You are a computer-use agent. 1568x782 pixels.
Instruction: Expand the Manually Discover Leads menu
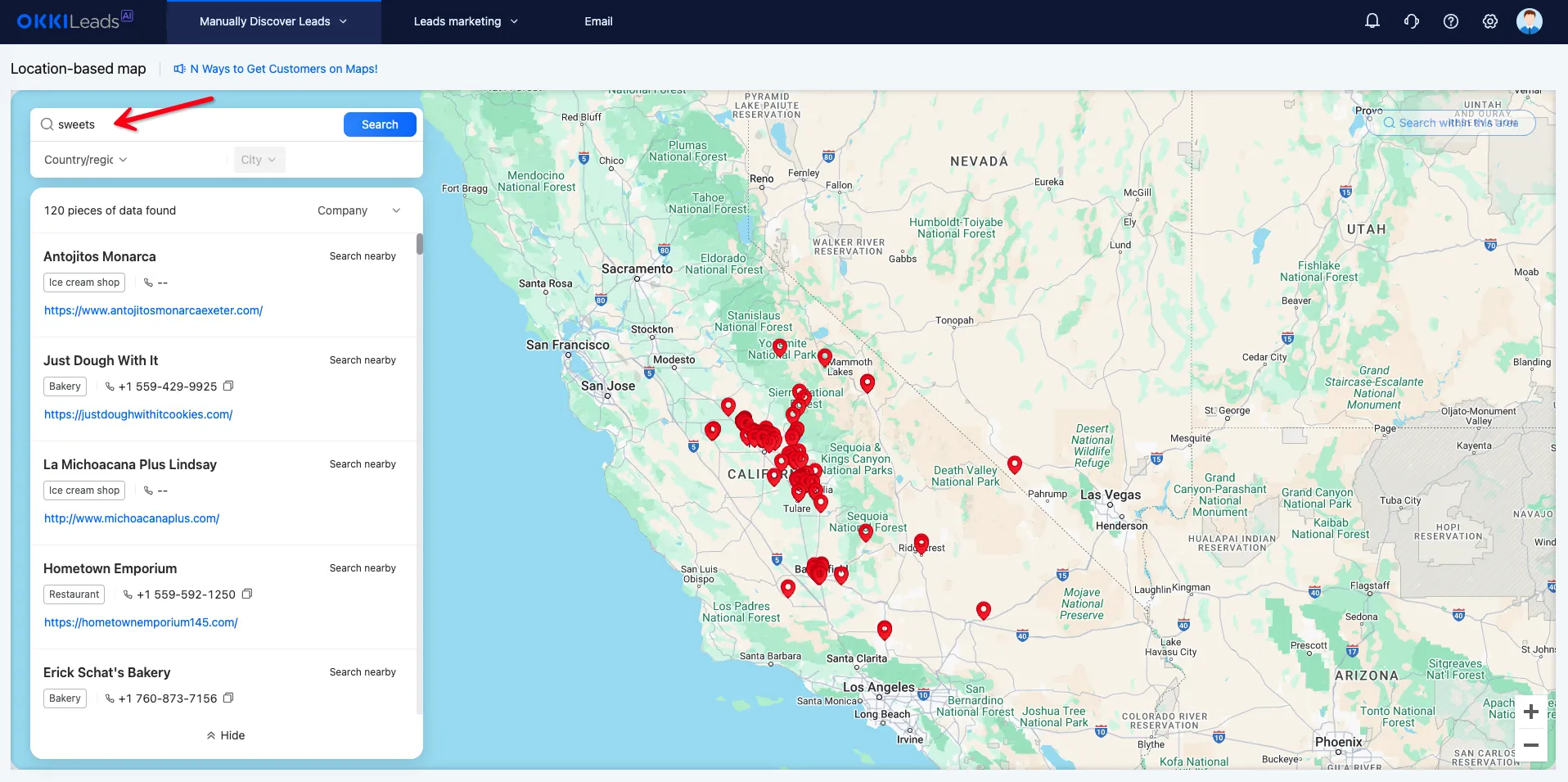273,21
